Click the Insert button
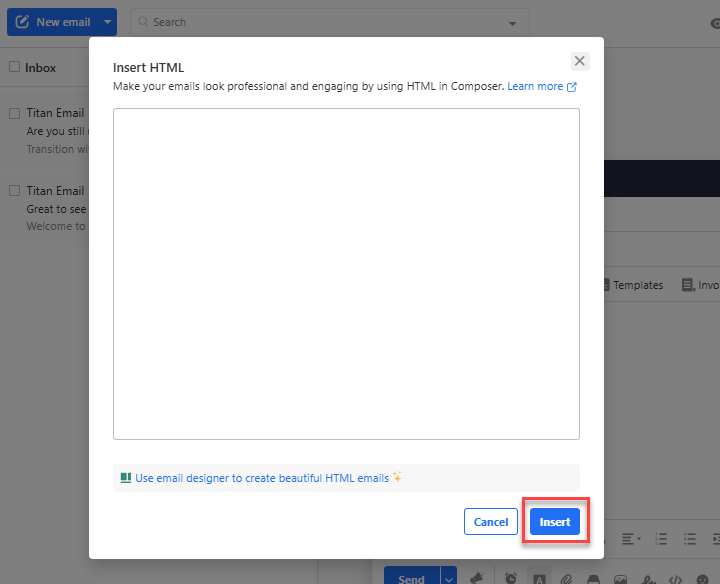The image size is (720, 584). pyautogui.click(x=555, y=522)
